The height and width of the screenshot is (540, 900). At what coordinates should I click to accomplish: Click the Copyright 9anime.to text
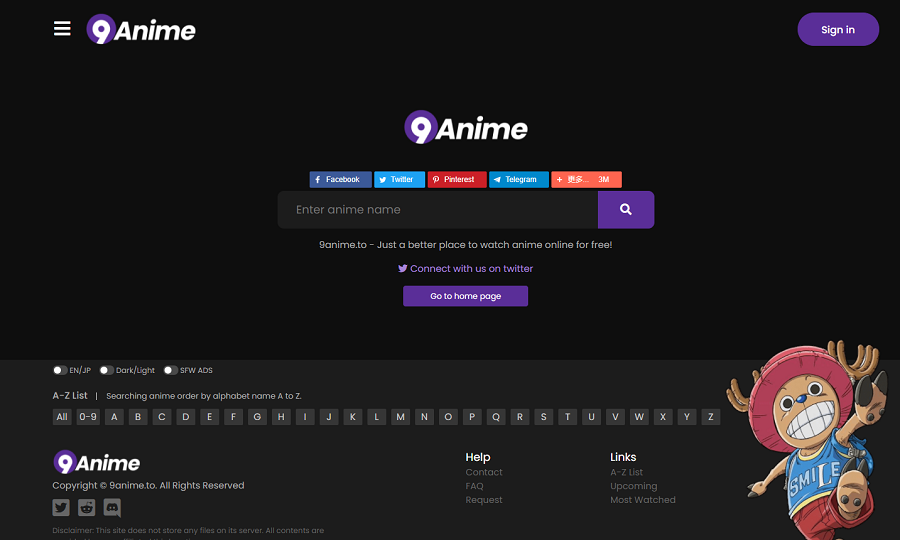(x=148, y=485)
